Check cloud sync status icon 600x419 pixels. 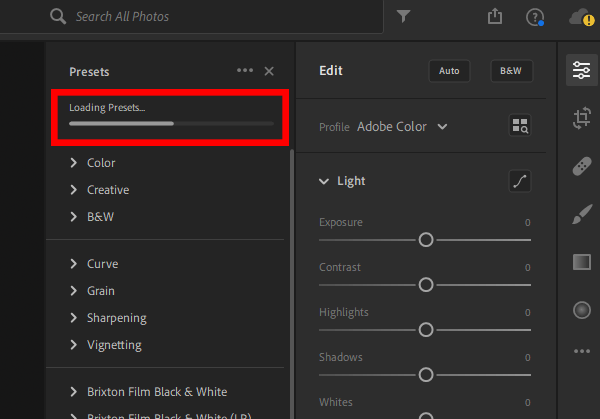point(582,17)
